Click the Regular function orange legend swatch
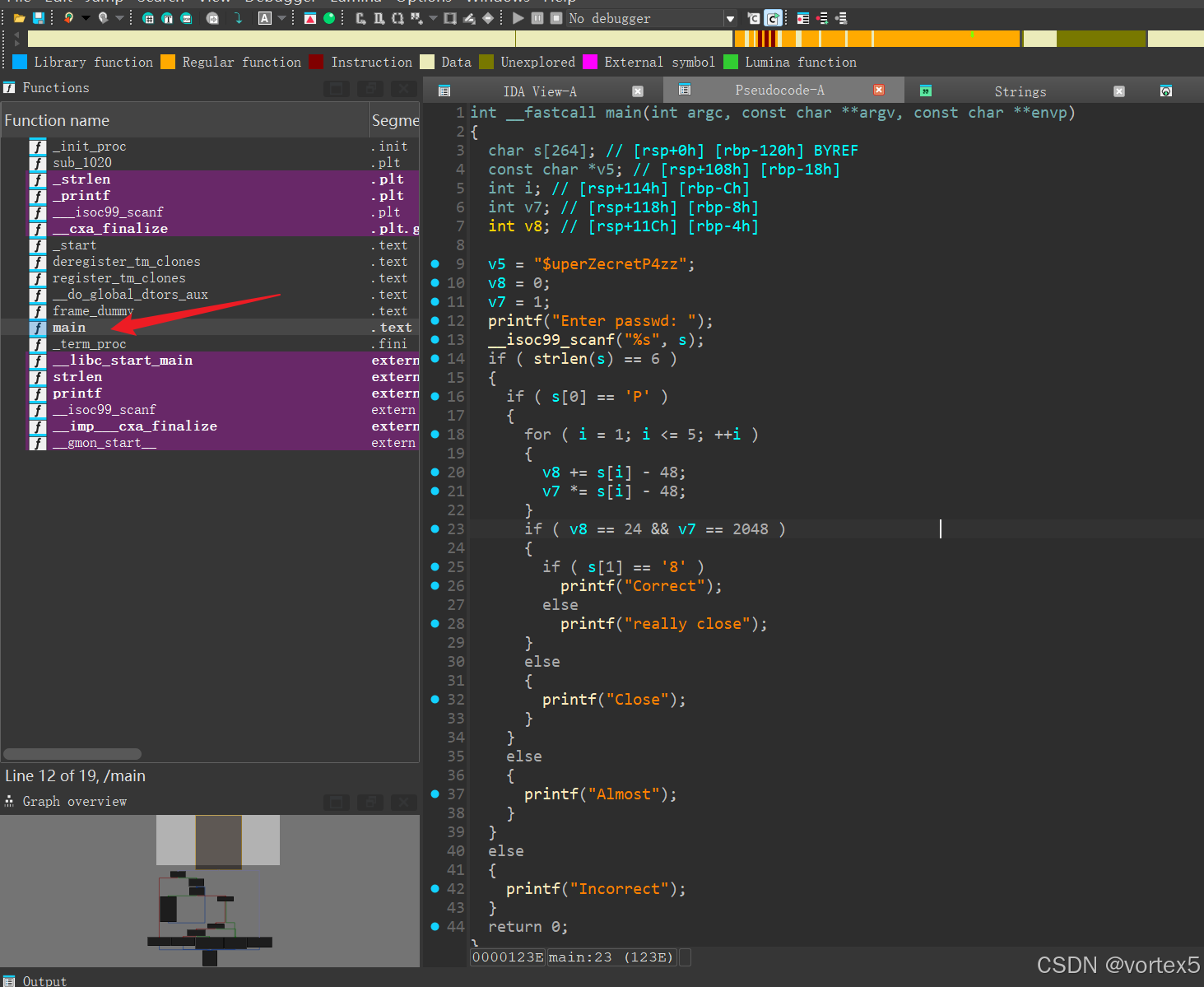The height and width of the screenshot is (987, 1204). 168,62
